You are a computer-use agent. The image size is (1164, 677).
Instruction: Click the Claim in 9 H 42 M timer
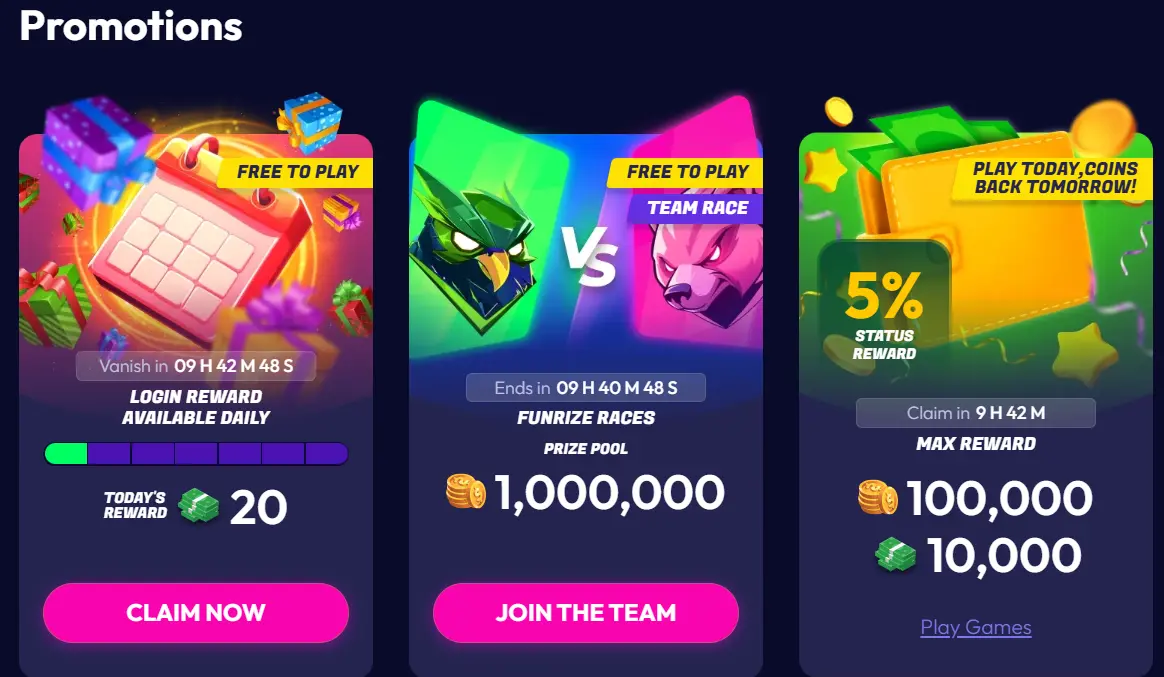tap(975, 413)
